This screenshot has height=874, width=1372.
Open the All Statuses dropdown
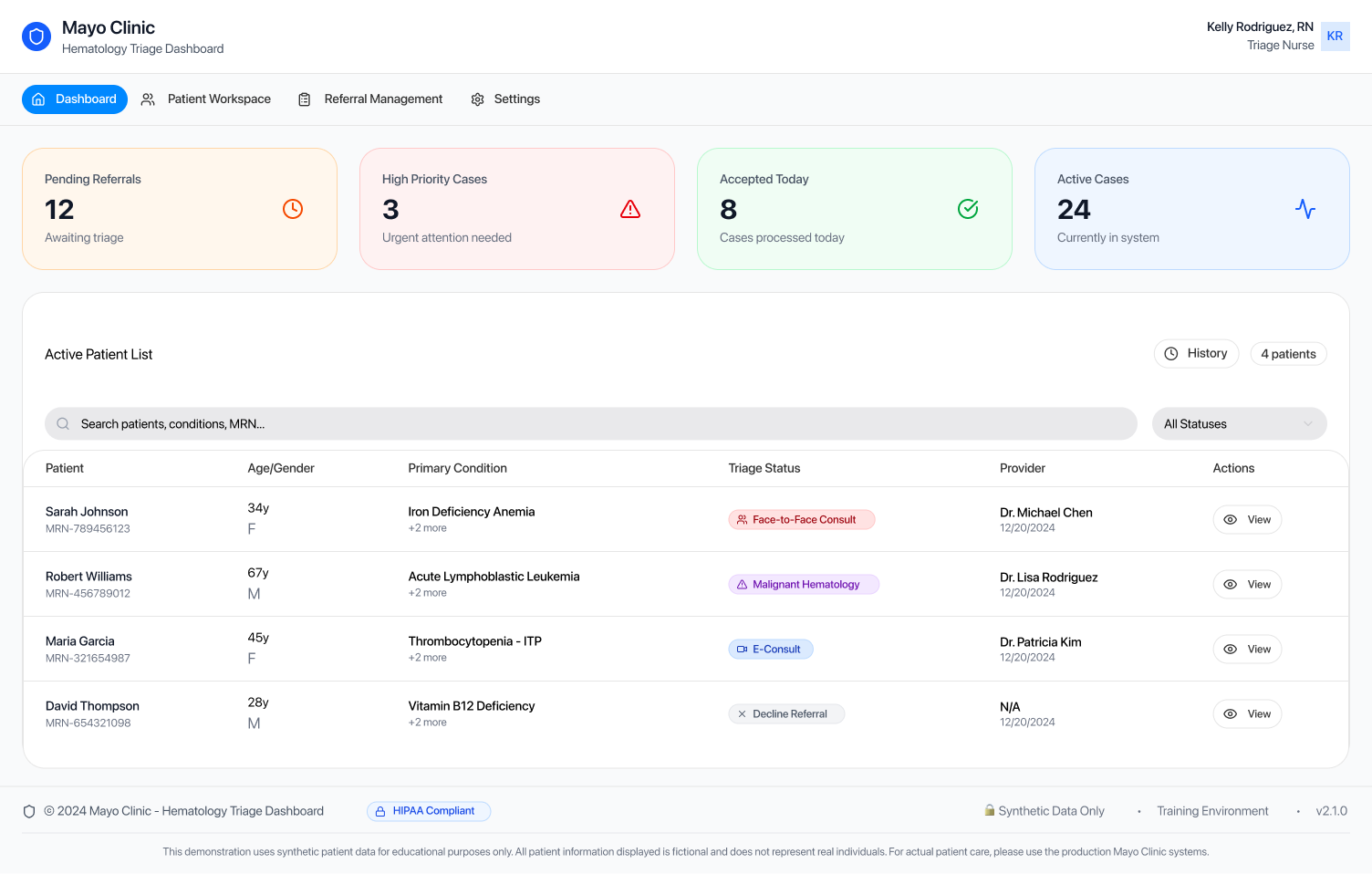tap(1238, 424)
